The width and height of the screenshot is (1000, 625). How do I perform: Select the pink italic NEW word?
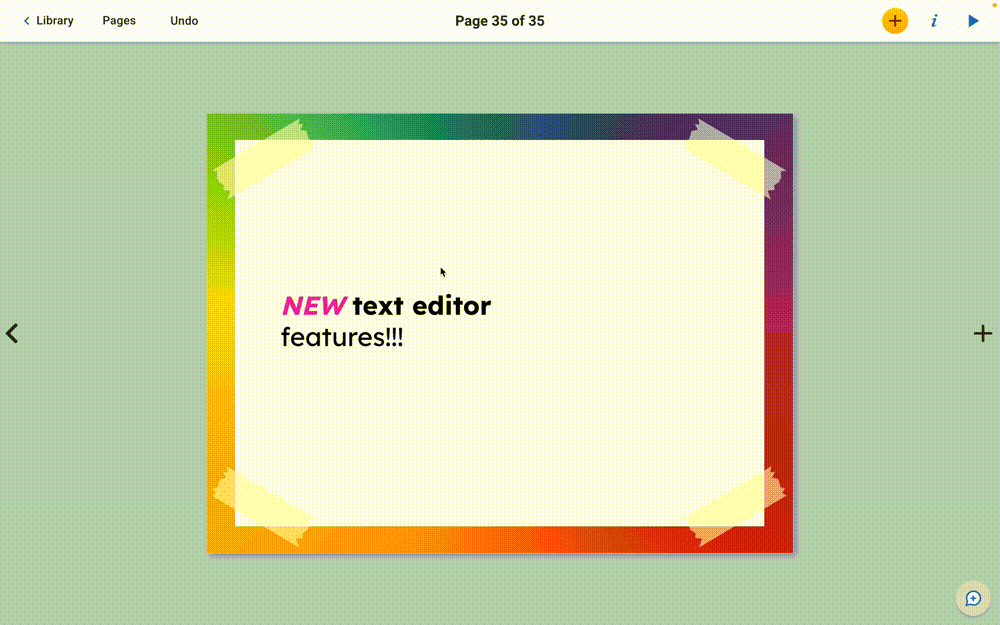(314, 306)
